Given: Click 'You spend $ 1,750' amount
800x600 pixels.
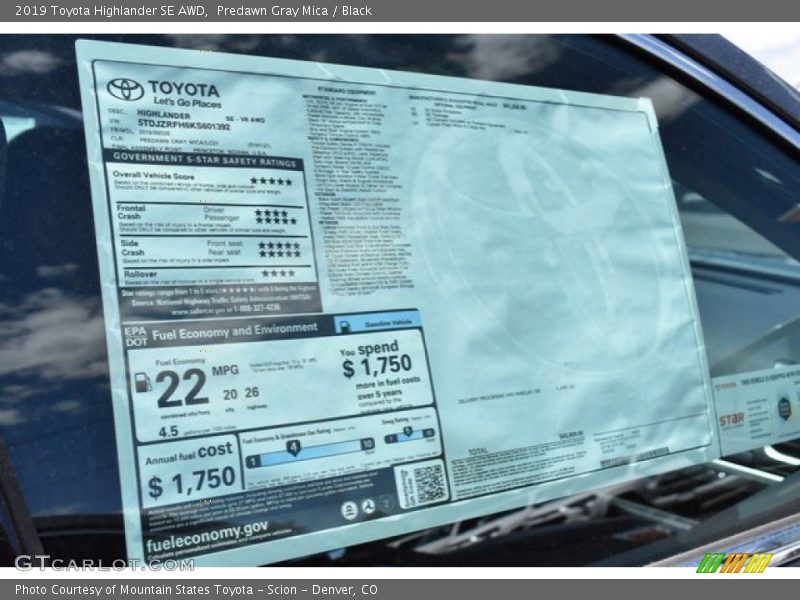Looking at the screenshot, I should [376, 360].
